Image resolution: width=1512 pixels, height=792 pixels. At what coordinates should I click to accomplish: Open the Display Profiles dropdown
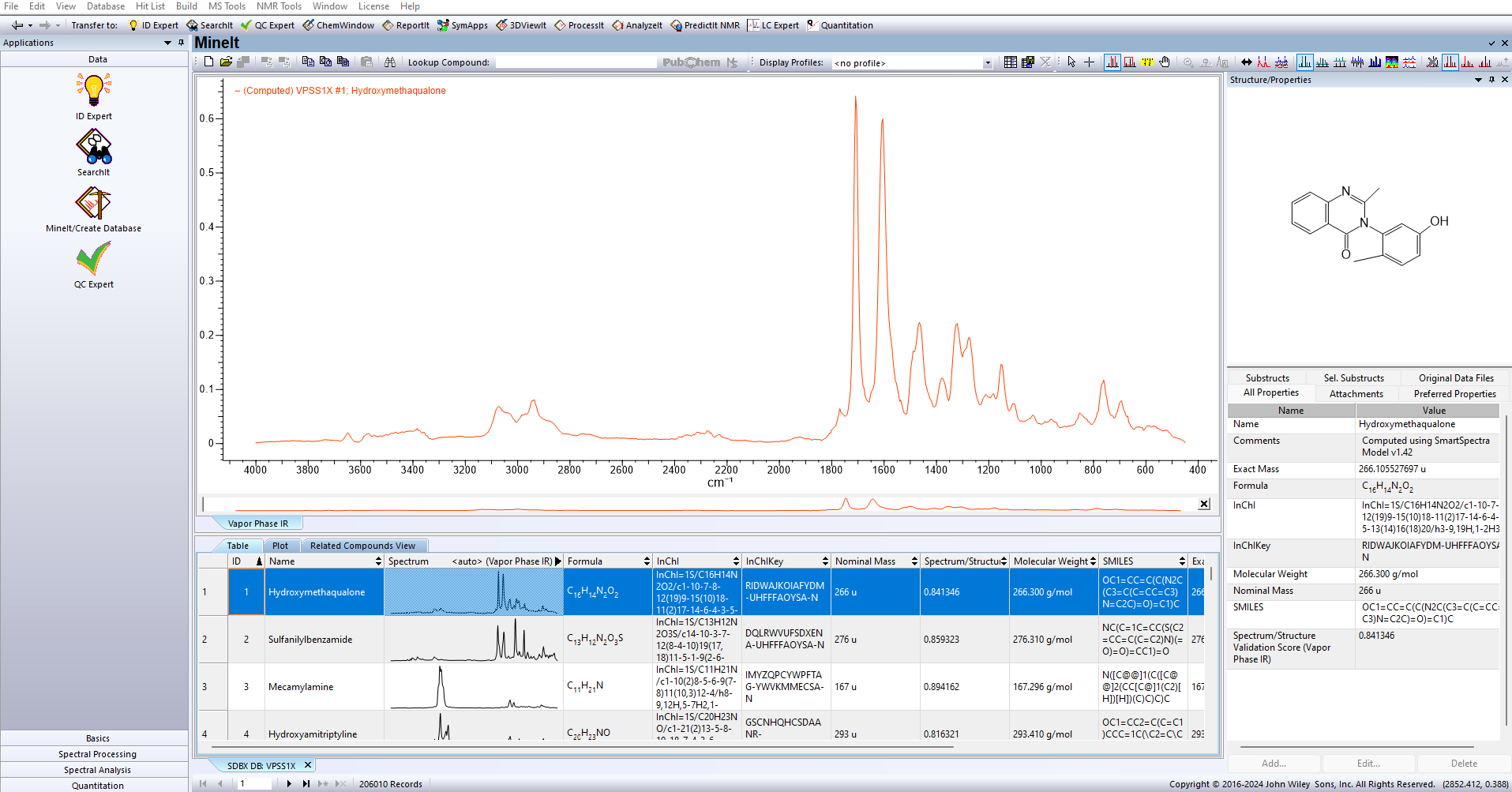(x=987, y=63)
